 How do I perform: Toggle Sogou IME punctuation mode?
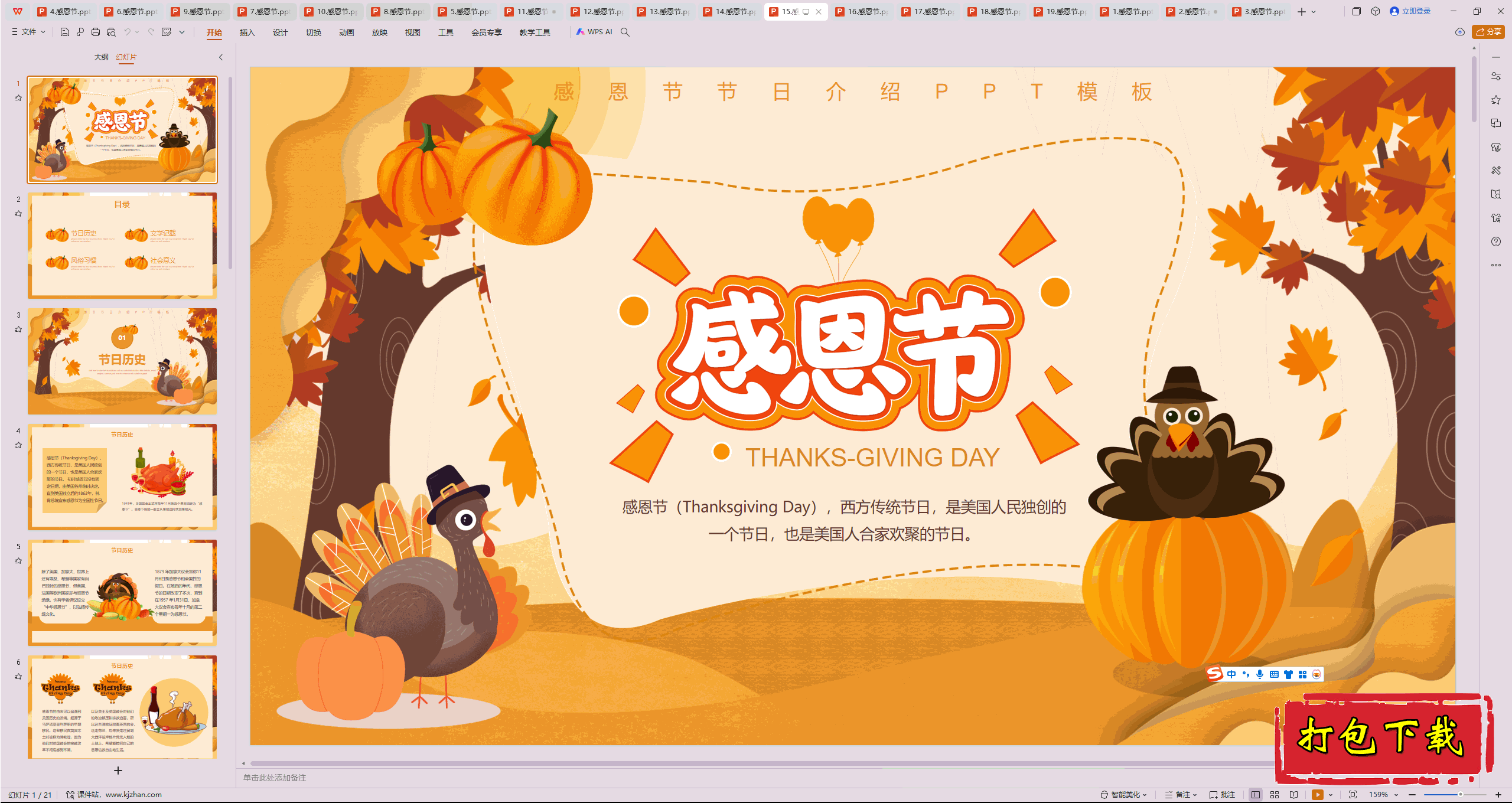1246,674
